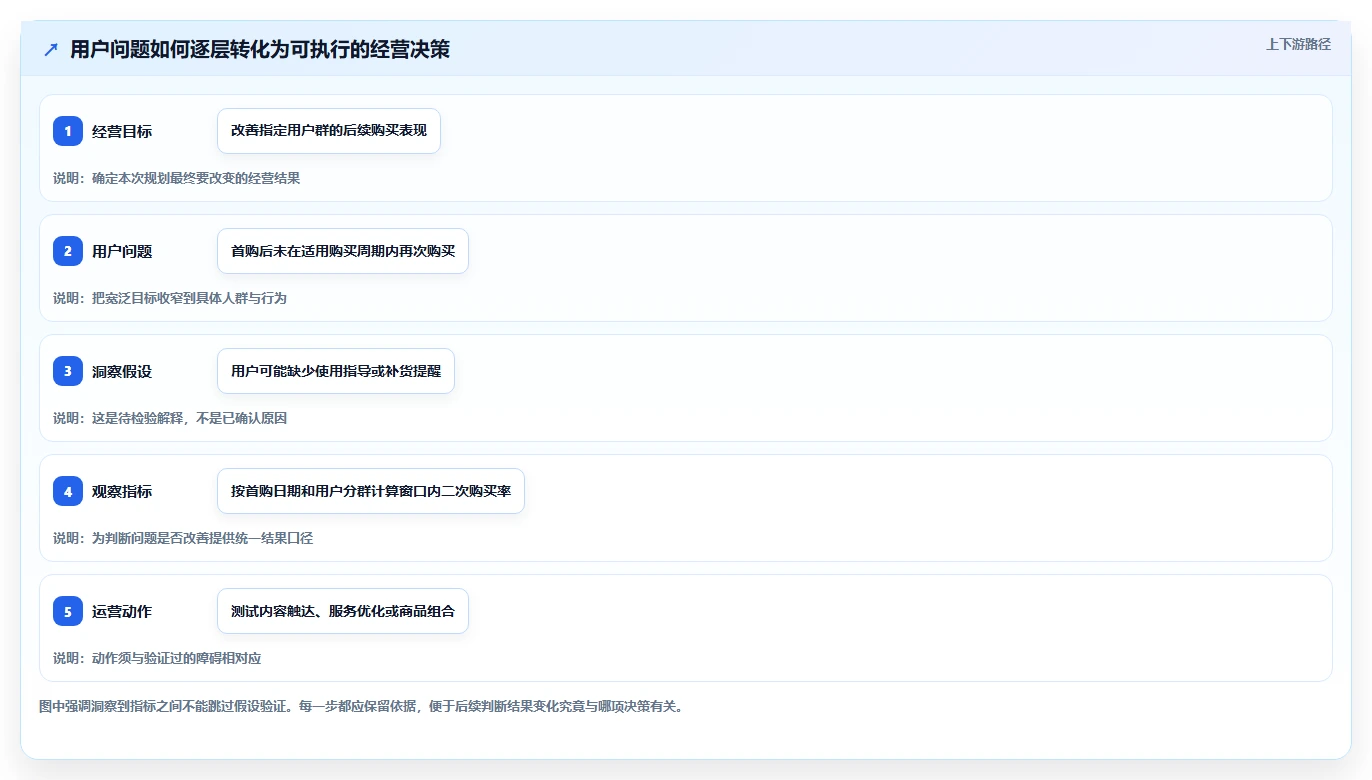Select step badge number 5

[x=68, y=611]
